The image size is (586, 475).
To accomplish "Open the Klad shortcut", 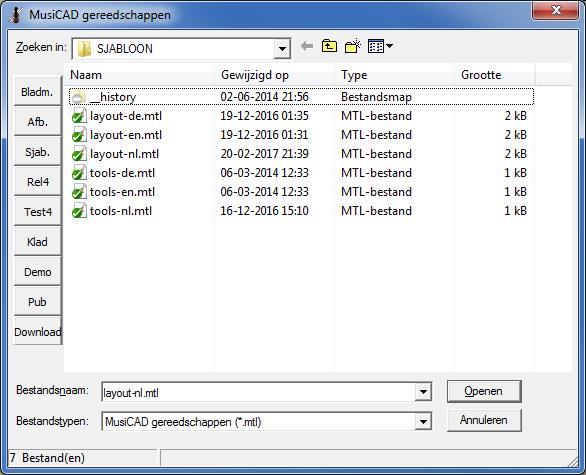I will (37, 242).
